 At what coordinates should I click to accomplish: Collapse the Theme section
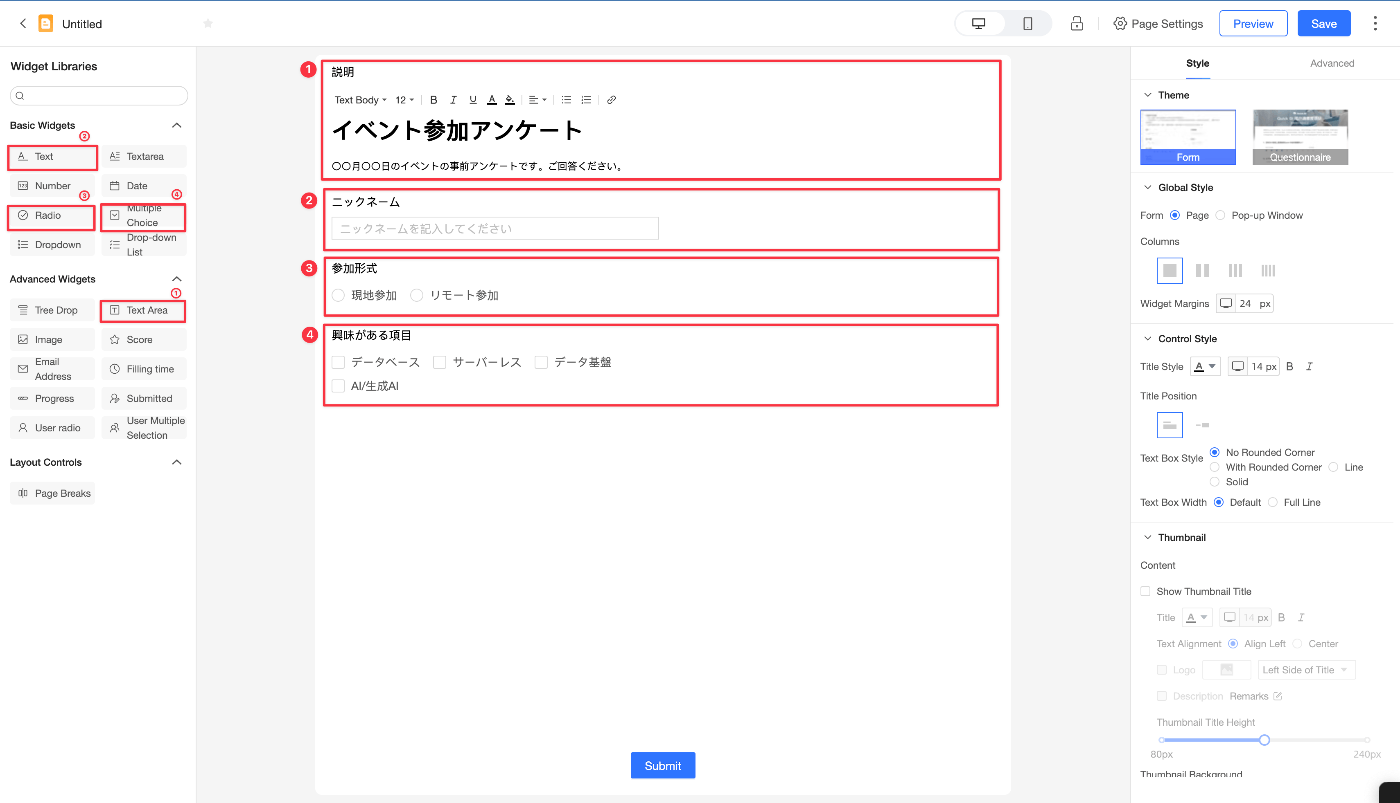pyautogui.click(x=1146, y=95)
